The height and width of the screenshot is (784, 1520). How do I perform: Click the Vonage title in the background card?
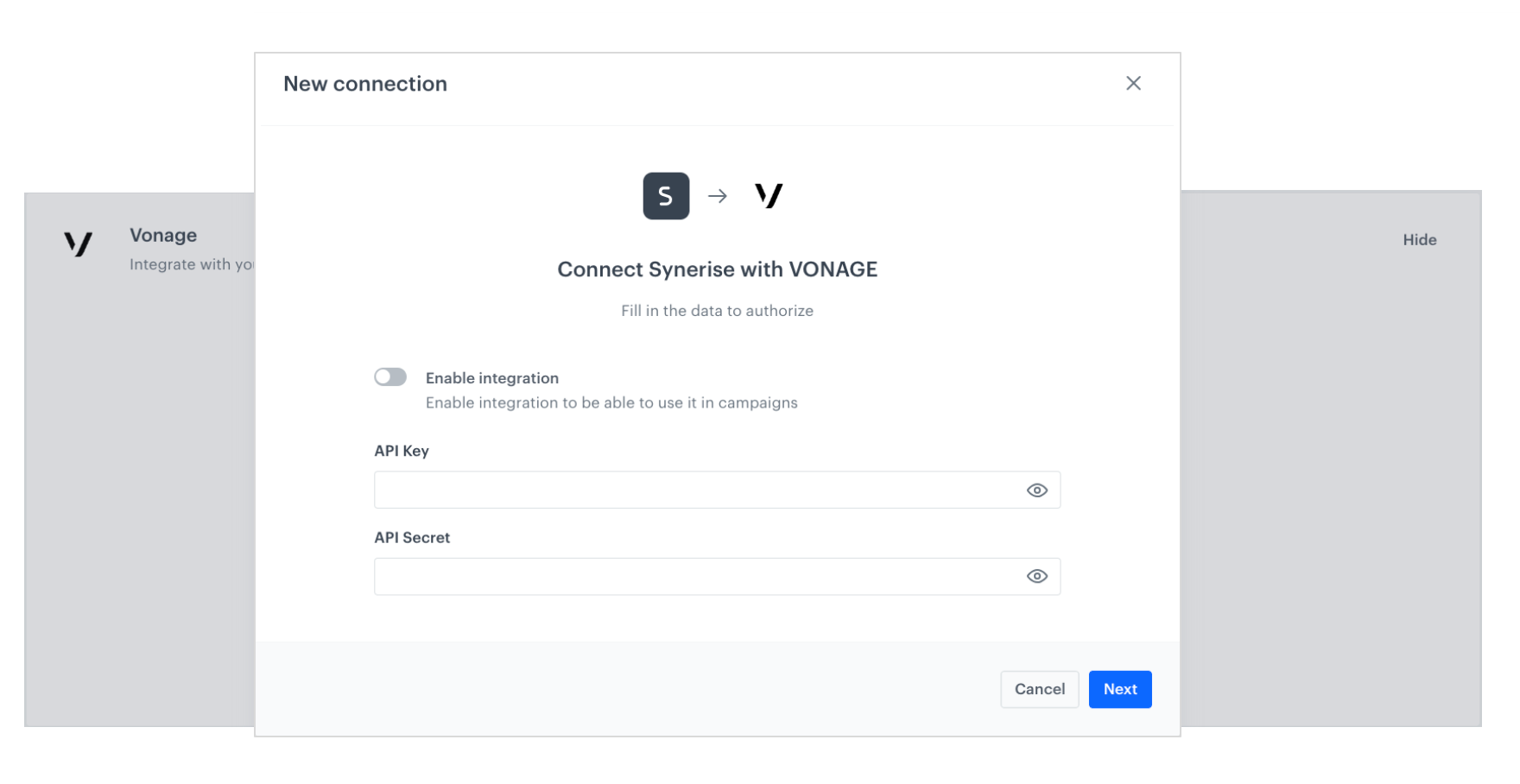(x=163, y=235)
